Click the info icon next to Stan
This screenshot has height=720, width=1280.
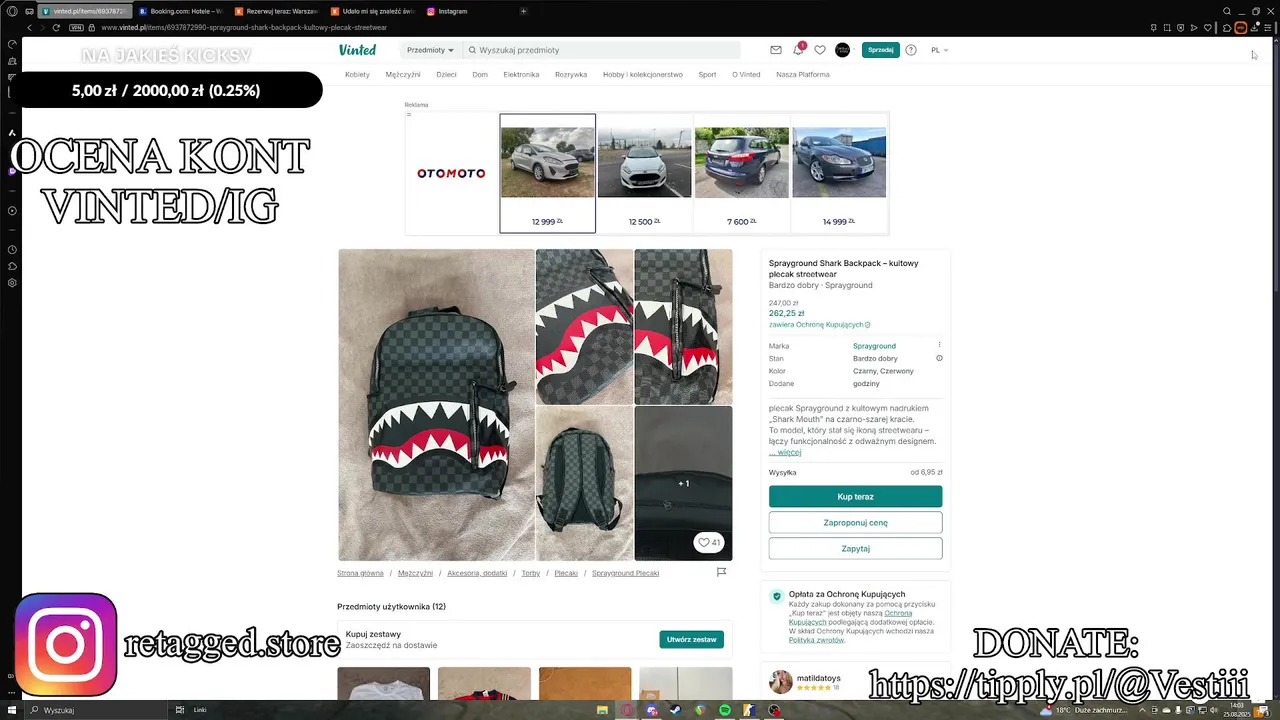939,358
